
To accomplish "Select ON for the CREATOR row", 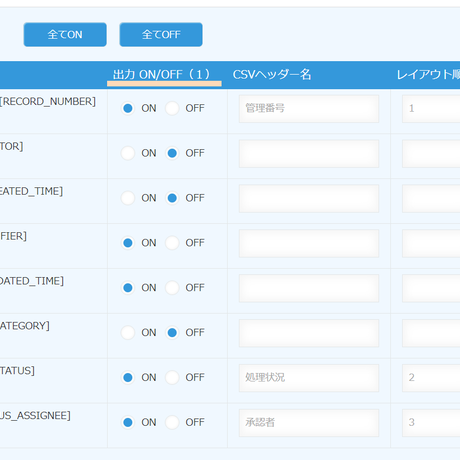I will point(128,153).
